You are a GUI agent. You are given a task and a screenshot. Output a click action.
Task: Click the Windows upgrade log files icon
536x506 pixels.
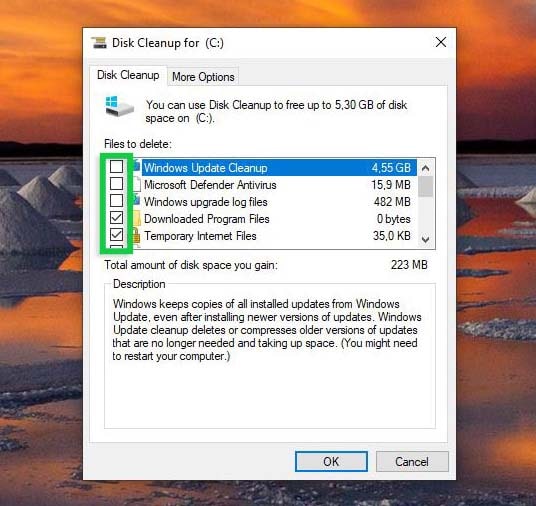click(x=137, y=201)
